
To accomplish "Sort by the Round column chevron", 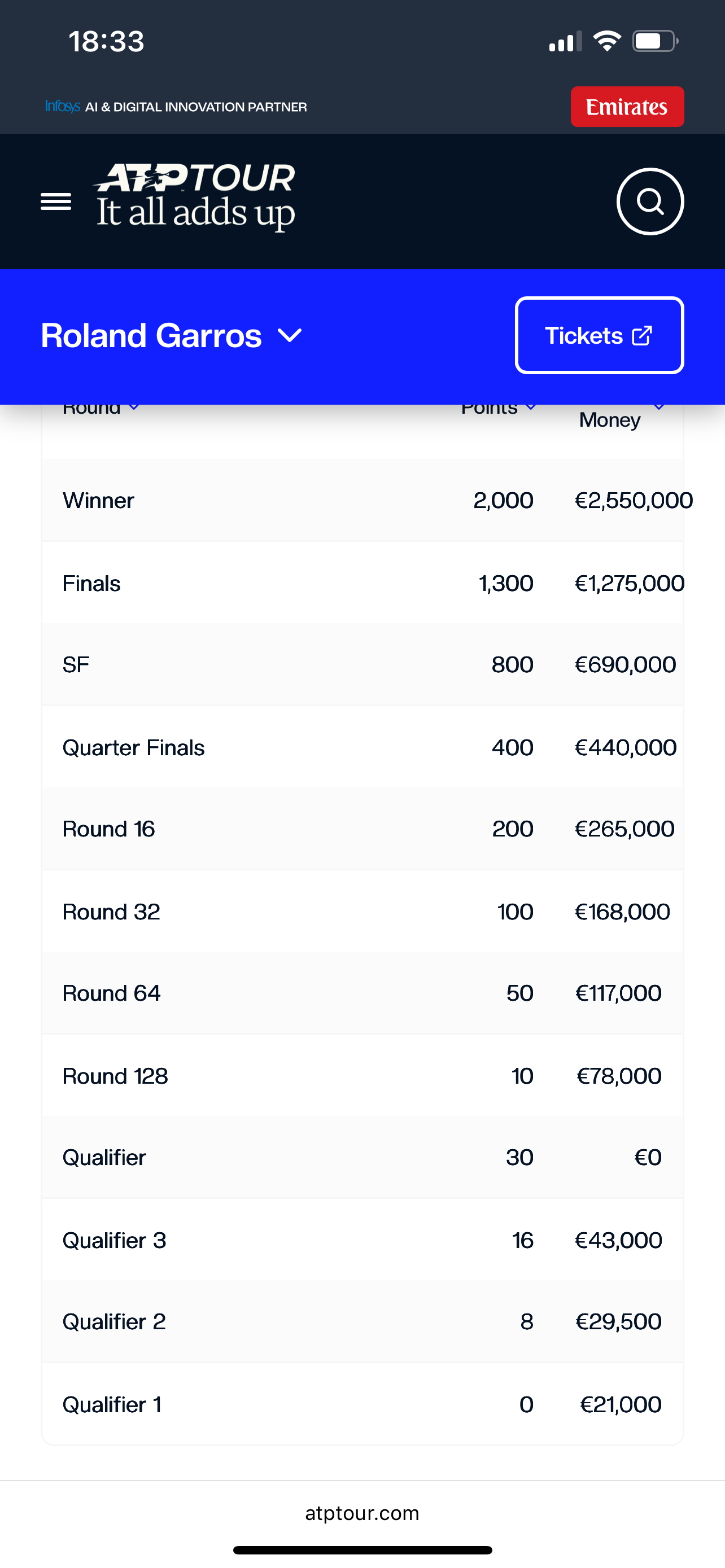I will pos(134,406).
